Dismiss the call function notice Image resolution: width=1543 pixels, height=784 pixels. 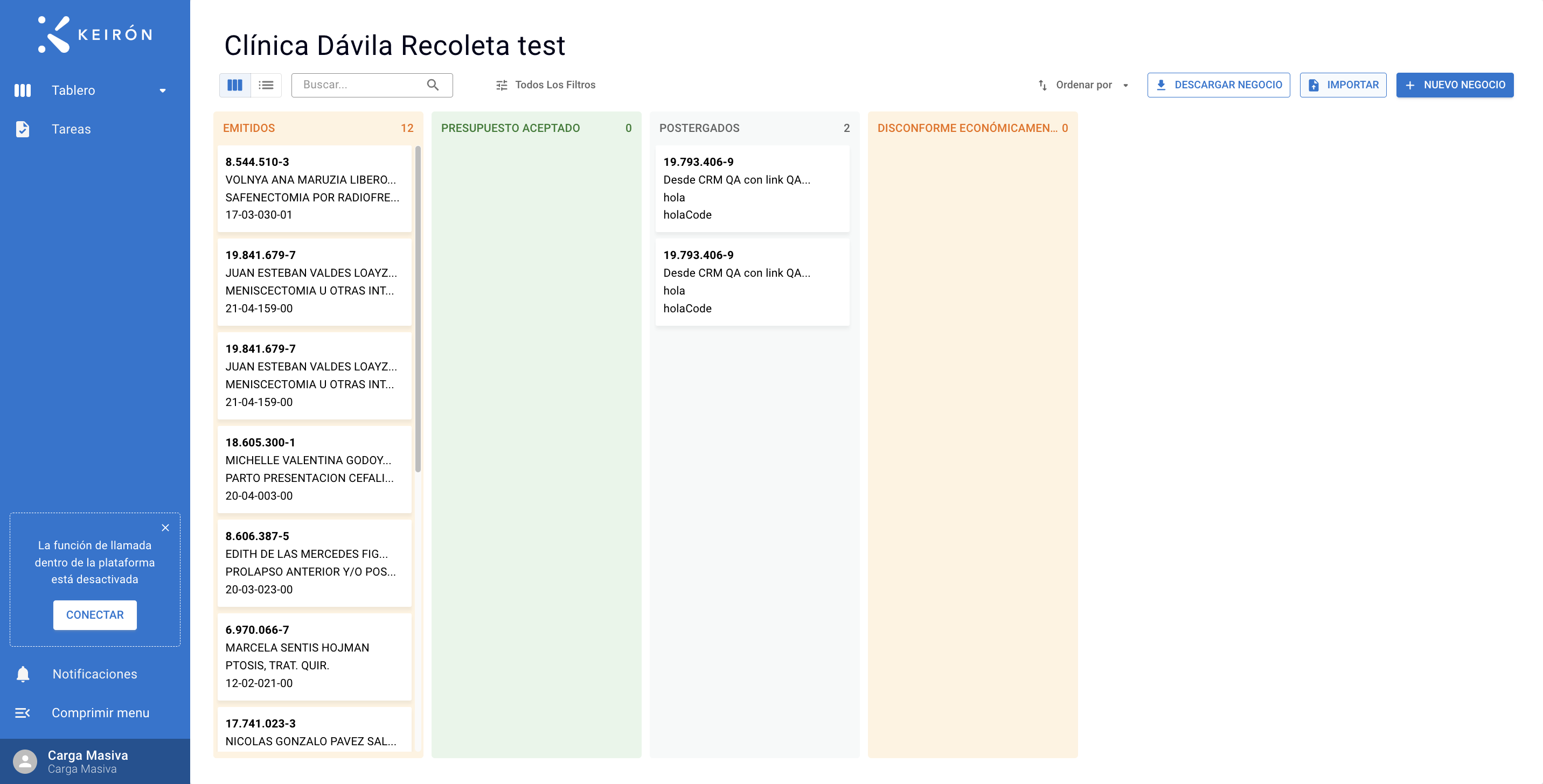pyautogui.click(x=165, y=527)
